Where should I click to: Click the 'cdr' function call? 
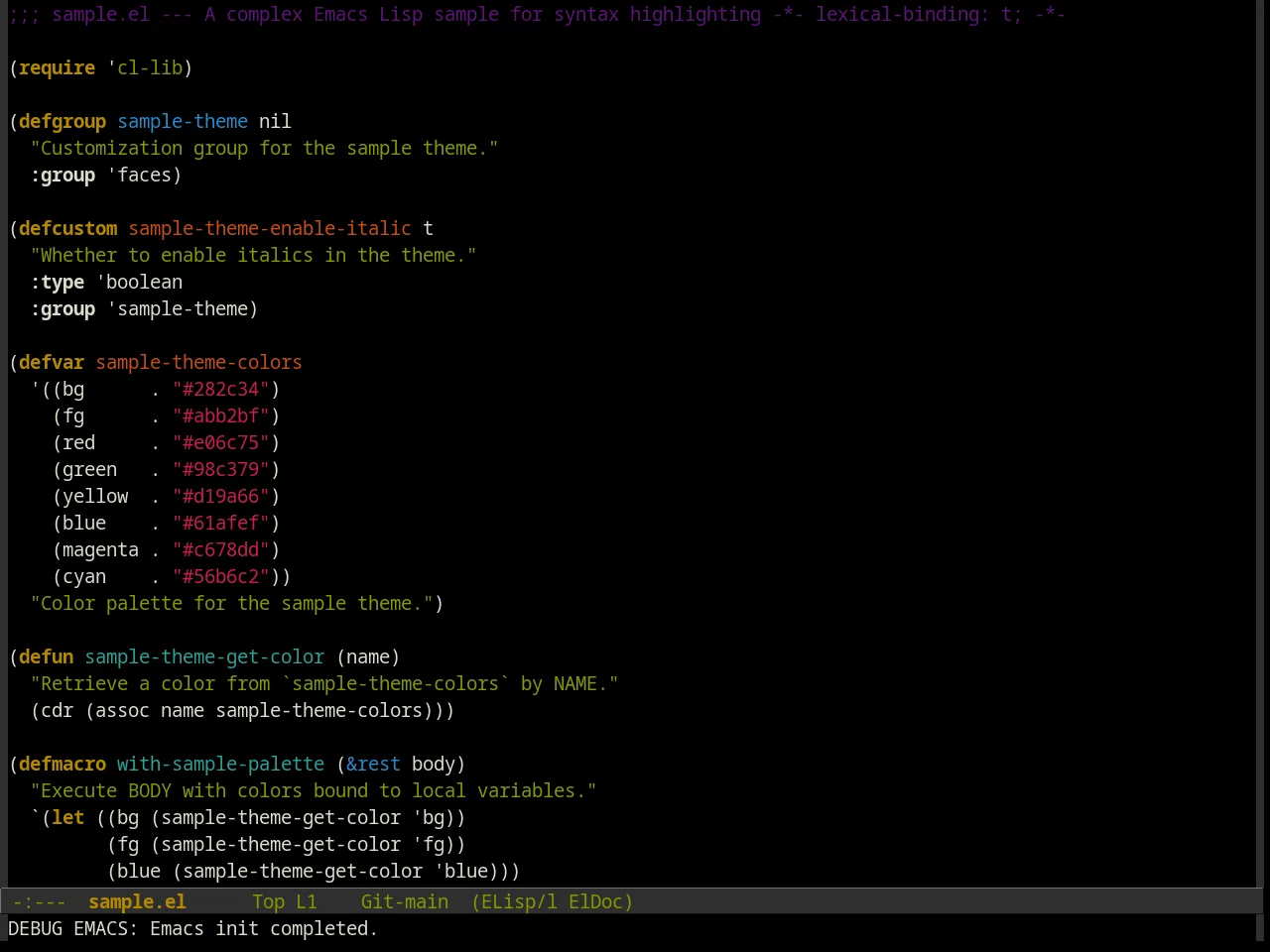pos(57,710)
